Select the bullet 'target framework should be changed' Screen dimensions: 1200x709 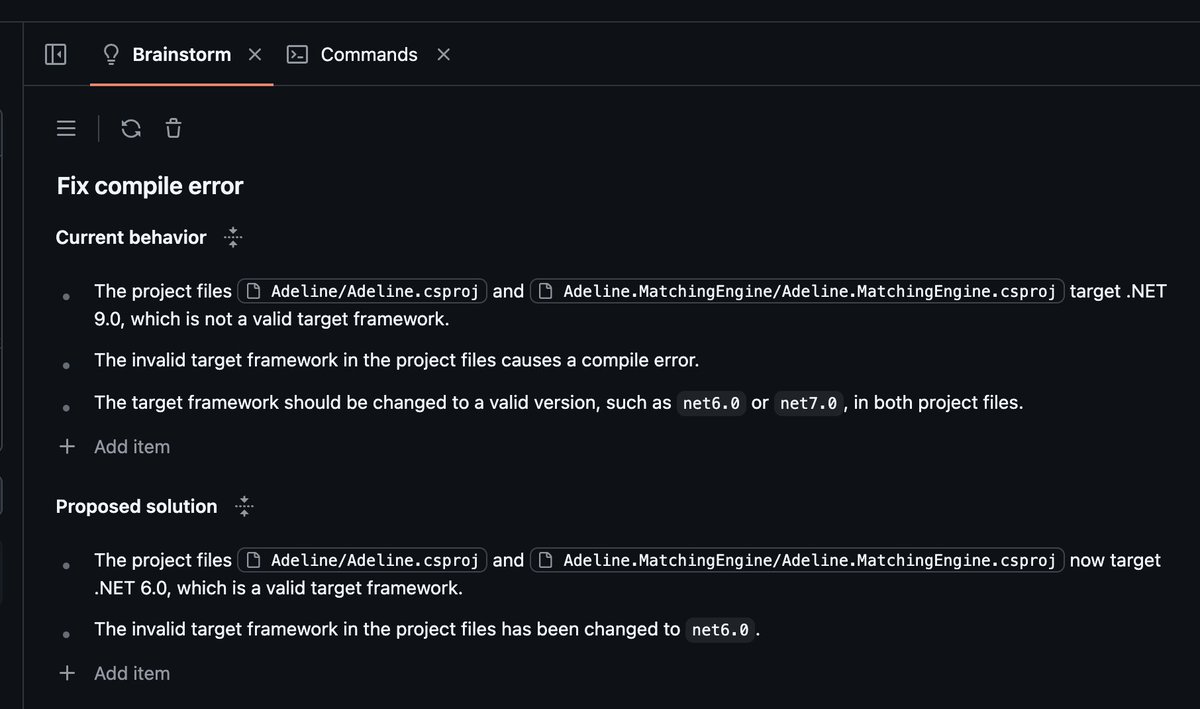[x=559, y=404]
